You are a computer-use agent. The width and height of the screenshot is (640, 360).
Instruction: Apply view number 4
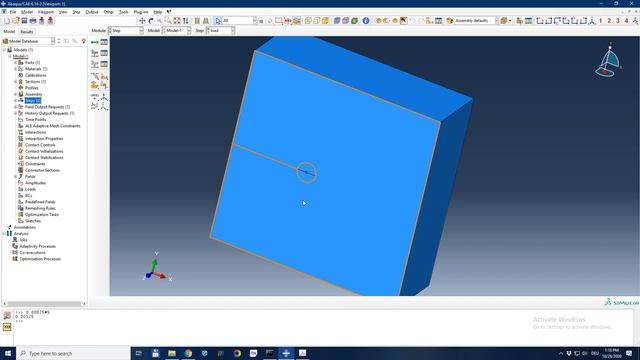click(626, 20)
